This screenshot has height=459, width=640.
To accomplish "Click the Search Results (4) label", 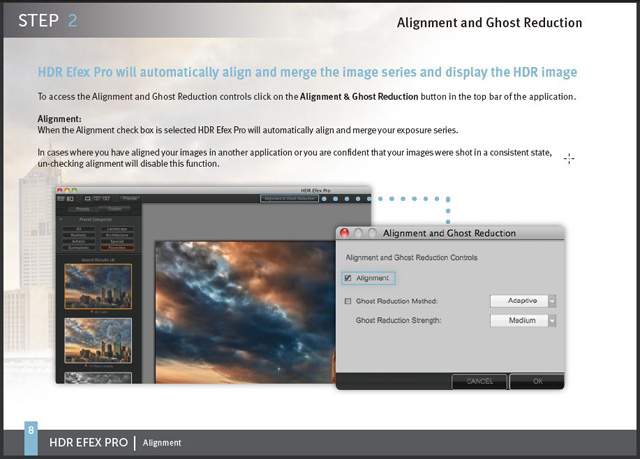I will (x=98, y=260).
